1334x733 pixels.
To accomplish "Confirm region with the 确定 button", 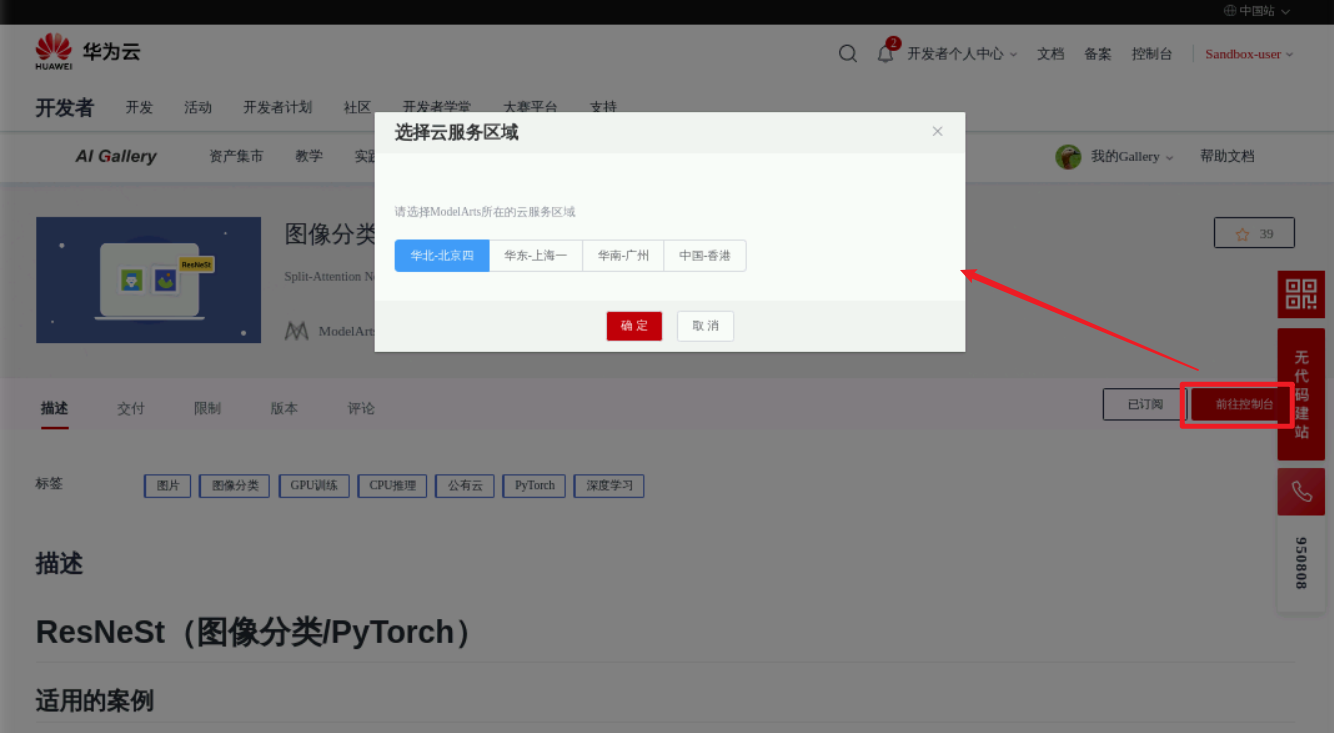I will click(634, 326).
